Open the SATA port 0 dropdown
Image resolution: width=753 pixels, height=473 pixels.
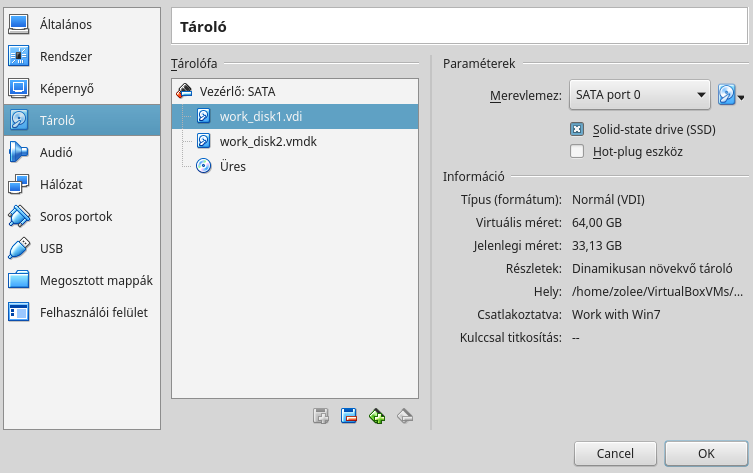[640, 95]
